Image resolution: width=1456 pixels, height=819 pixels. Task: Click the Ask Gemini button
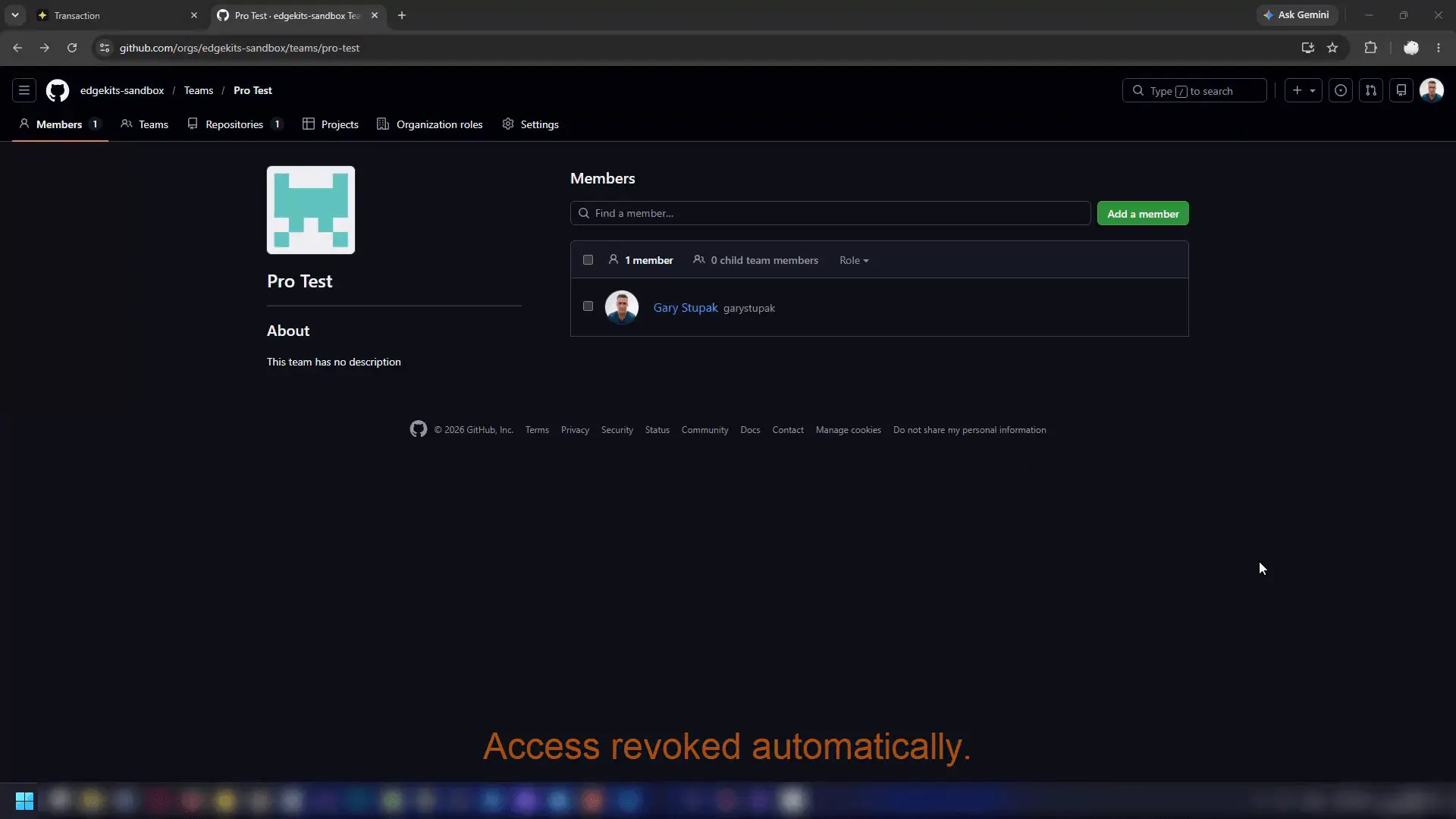click(x=1297, y=15)
